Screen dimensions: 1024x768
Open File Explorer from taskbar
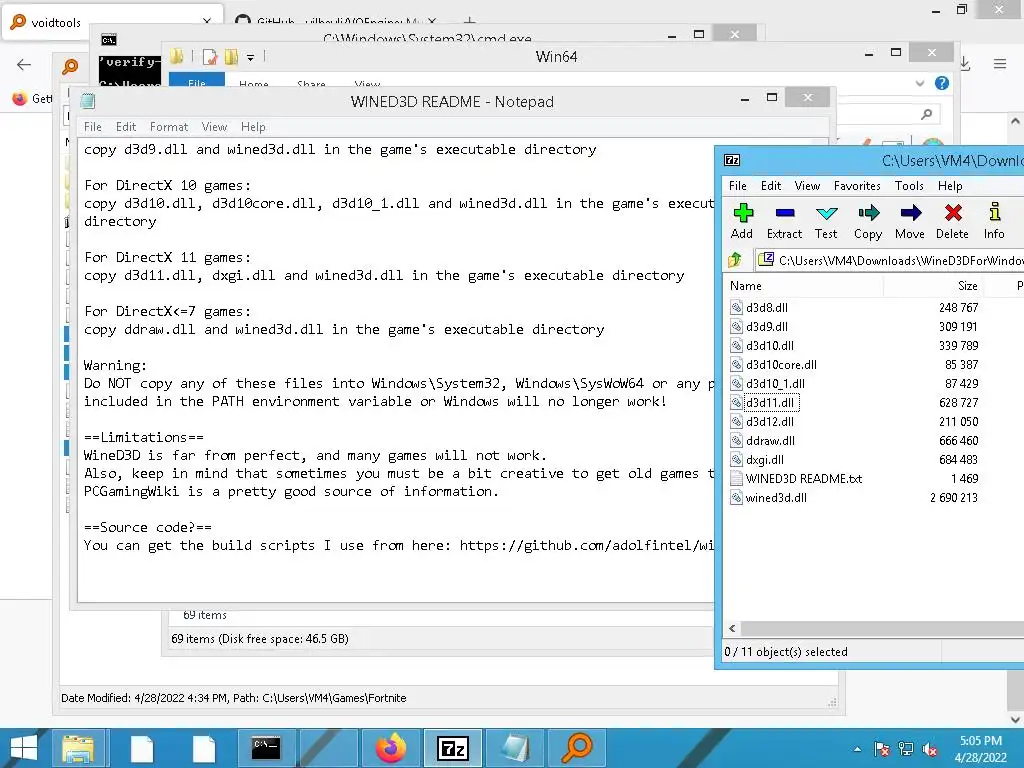(x=78, y=748)
